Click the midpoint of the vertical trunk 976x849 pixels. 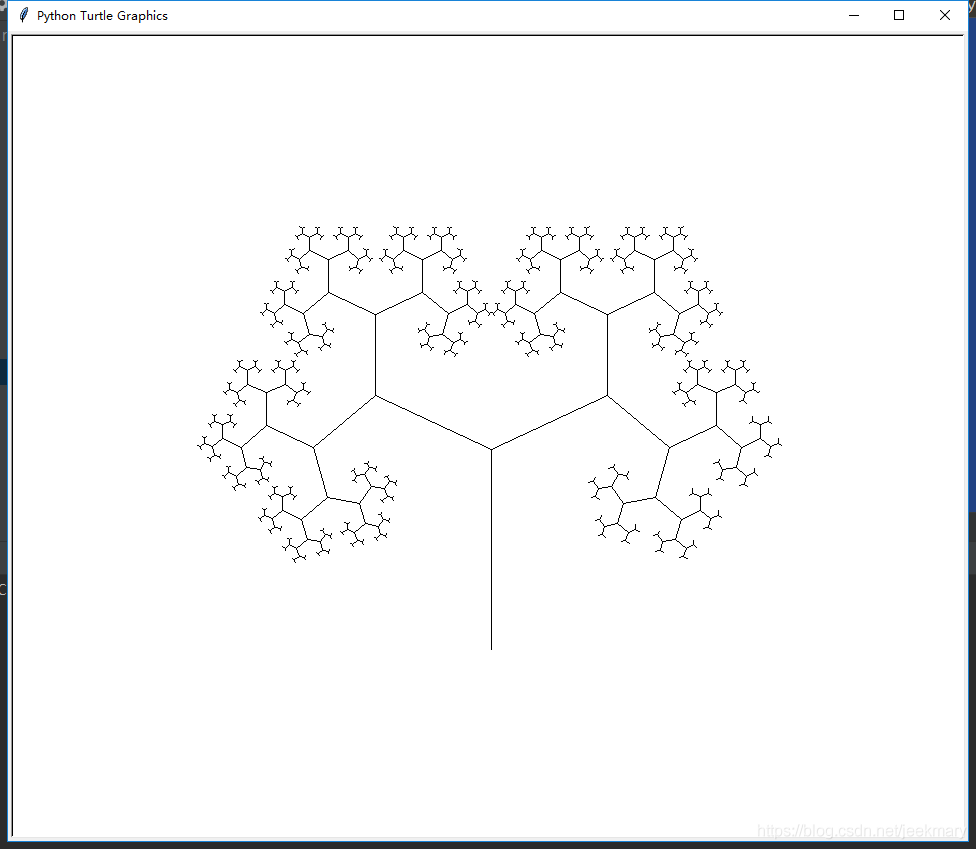[491, 550]
